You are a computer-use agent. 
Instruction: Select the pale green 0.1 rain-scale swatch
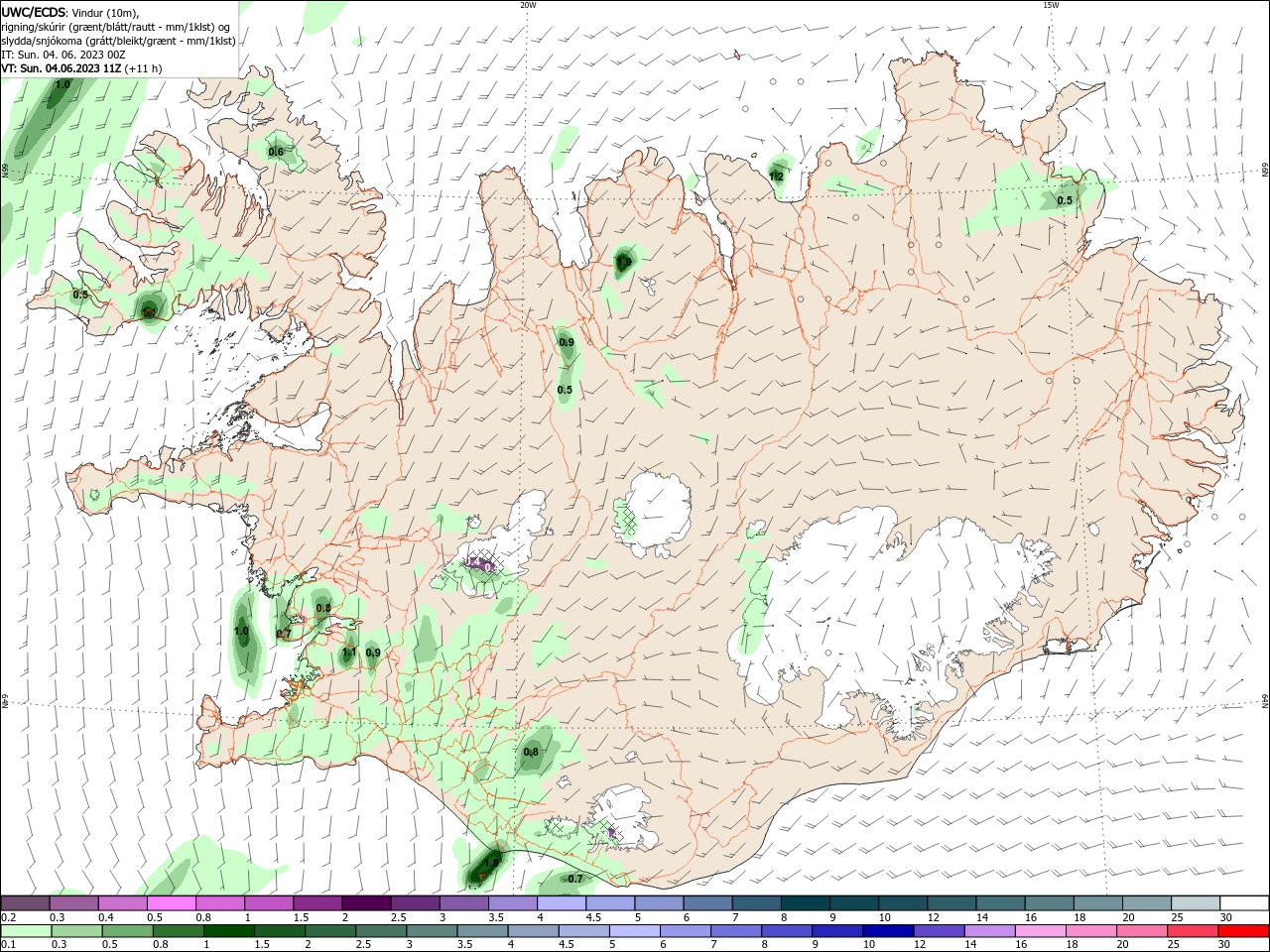26,931
